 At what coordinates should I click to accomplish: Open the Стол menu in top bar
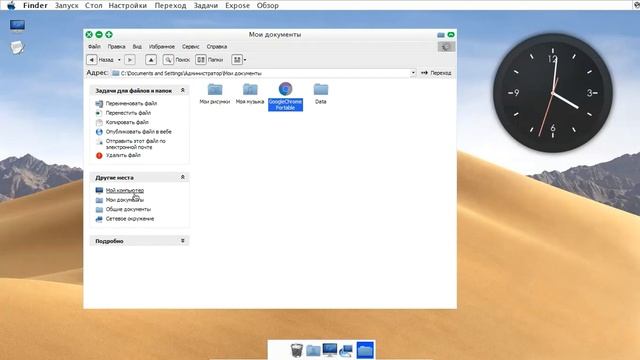93,5
